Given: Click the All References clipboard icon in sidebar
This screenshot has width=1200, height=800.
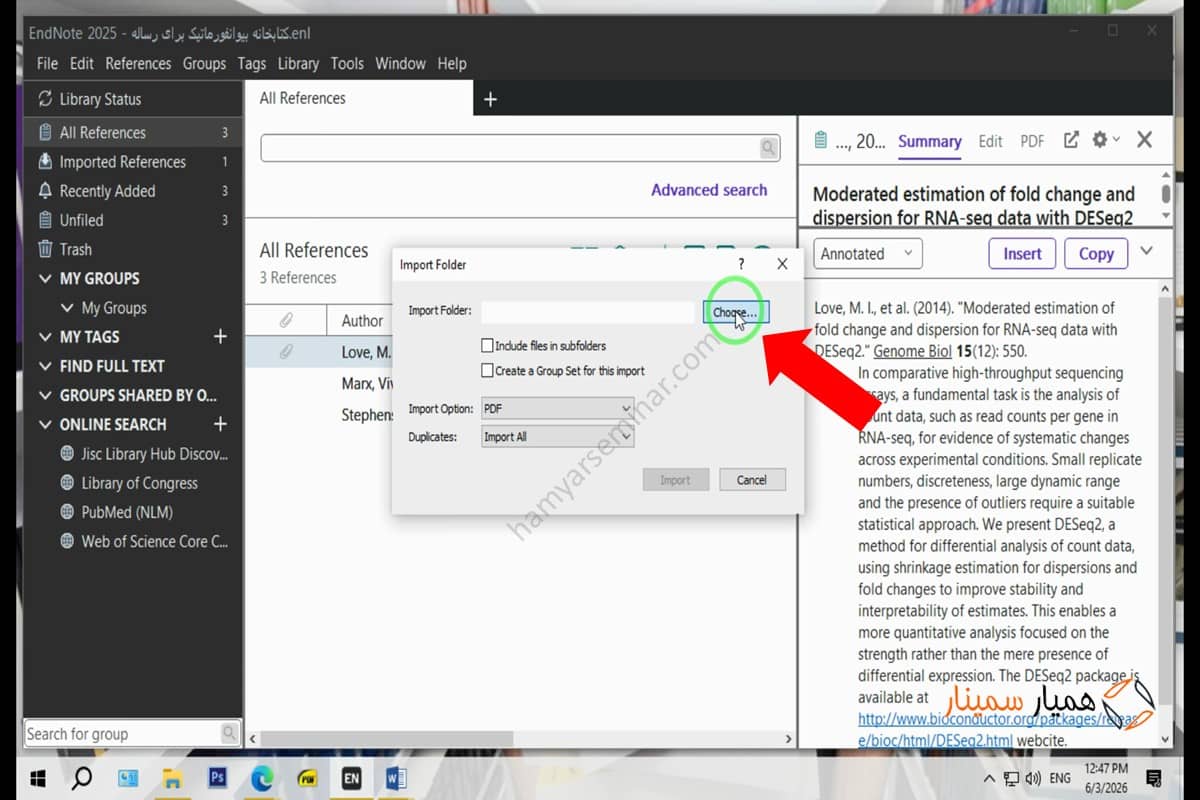Looking at the screenshot, I should click(45, 132).
